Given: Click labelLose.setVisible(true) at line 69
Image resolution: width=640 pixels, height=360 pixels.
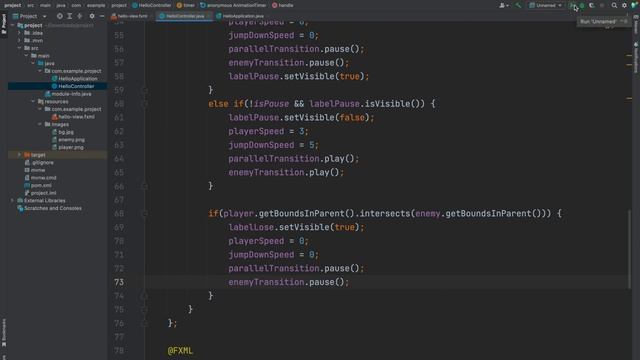Looking at the screenshot, I should [296, 227].
